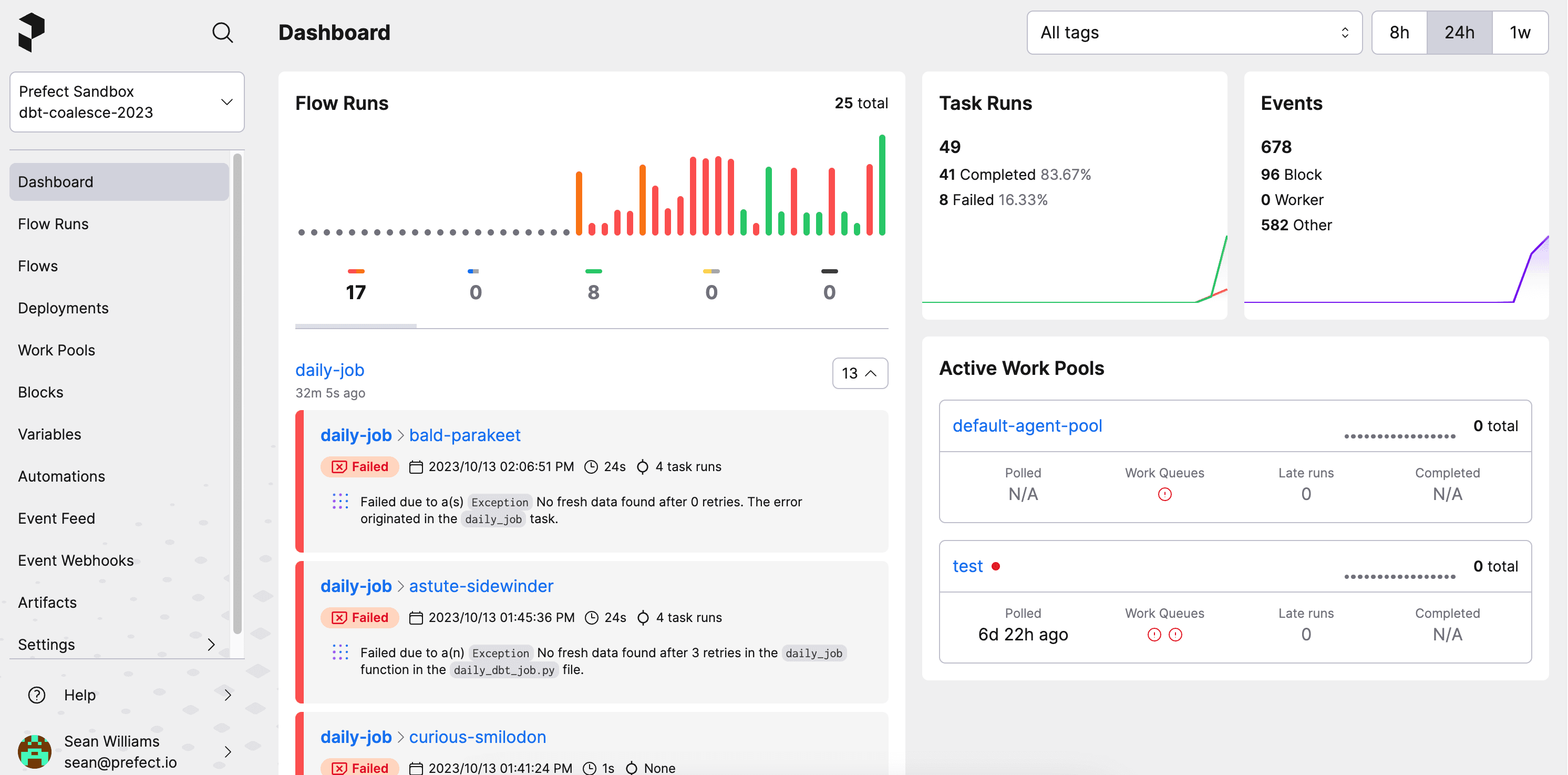
Task: Click the sidebar vertical scrollbar
Action: 238,393
